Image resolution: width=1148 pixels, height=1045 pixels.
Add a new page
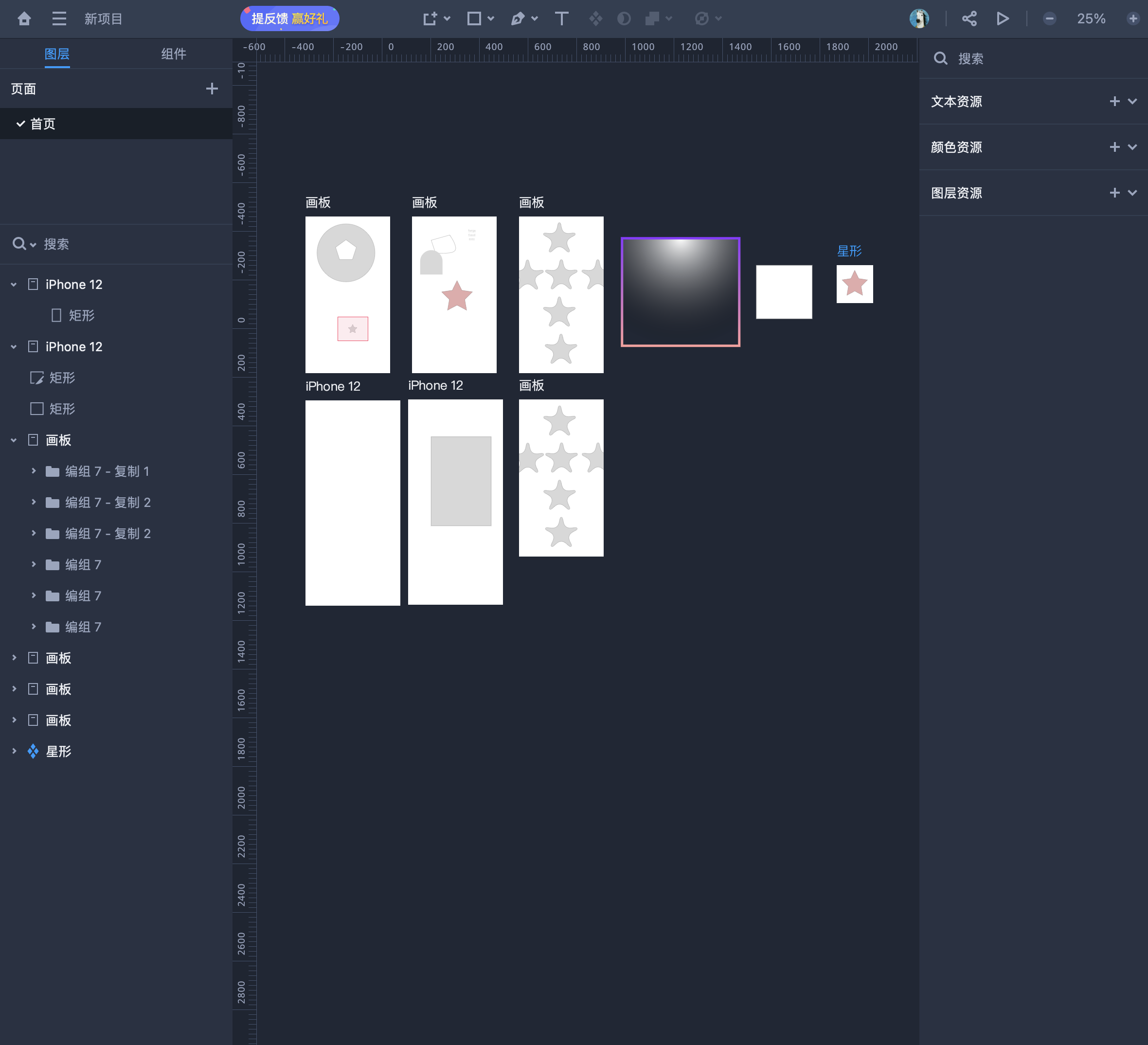click(212, 89)
